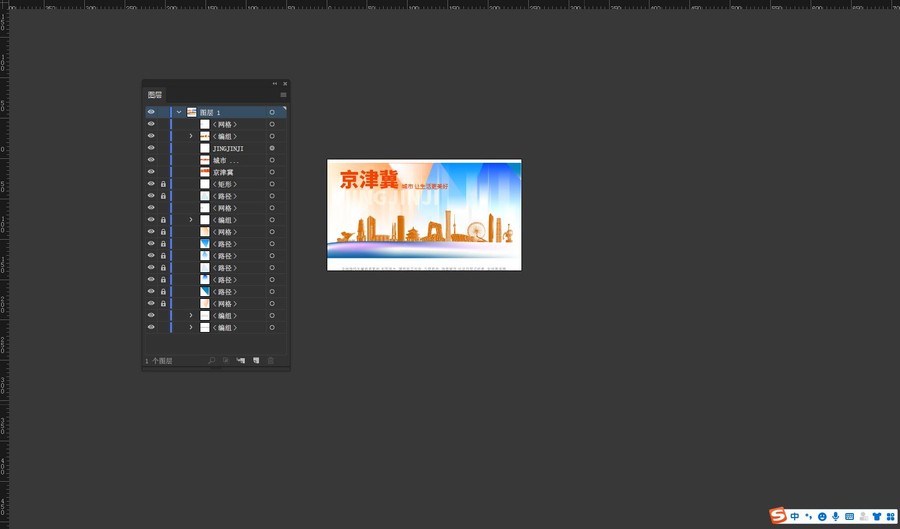The width and height of the screenshot is (900, 529).
Task: Click the Sogou S logo icon
Action: pos(778,515)
